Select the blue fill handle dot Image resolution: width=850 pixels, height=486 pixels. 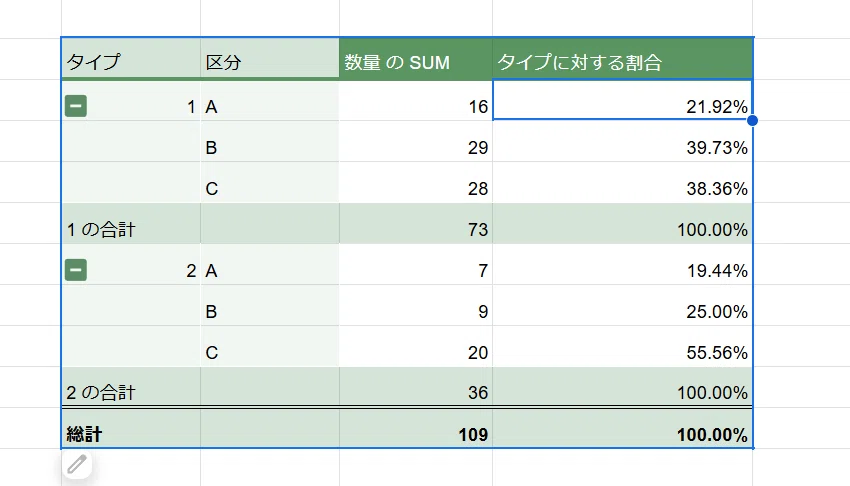[x=752, y=120]
